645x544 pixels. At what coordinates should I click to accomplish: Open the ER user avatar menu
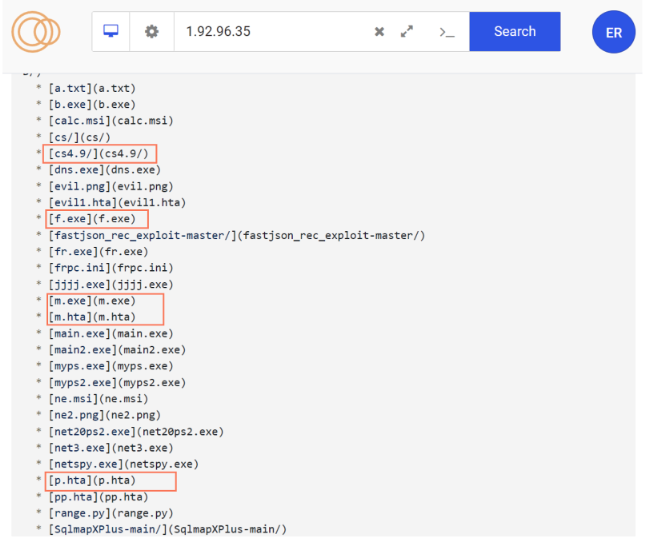613,32
